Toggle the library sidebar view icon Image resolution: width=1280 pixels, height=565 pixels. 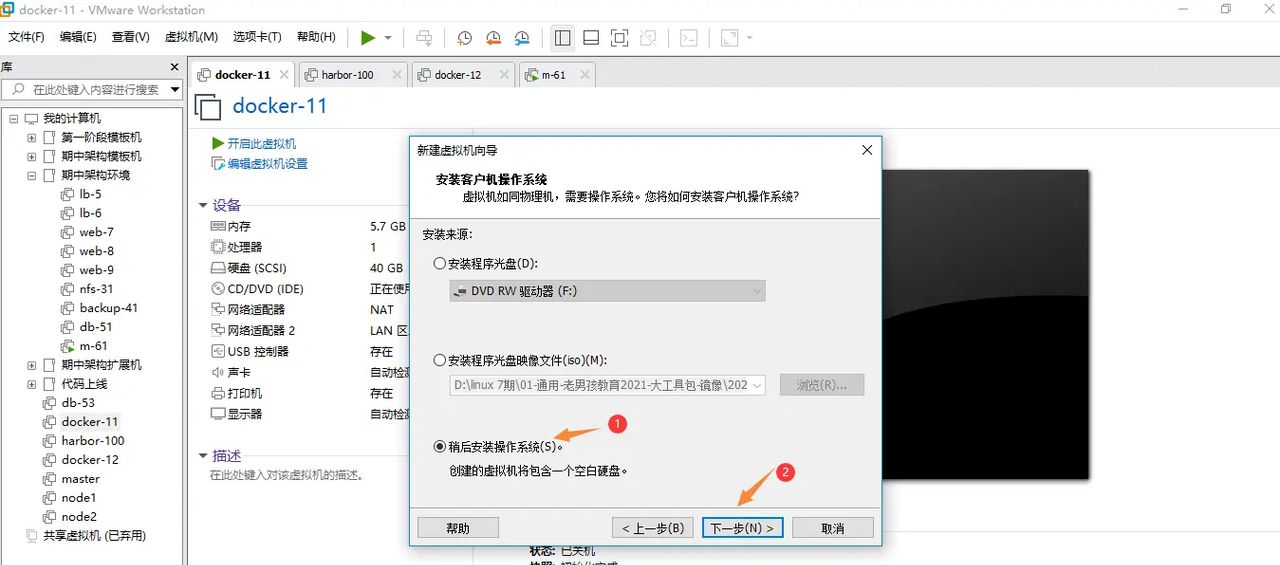tap(563, 38)
